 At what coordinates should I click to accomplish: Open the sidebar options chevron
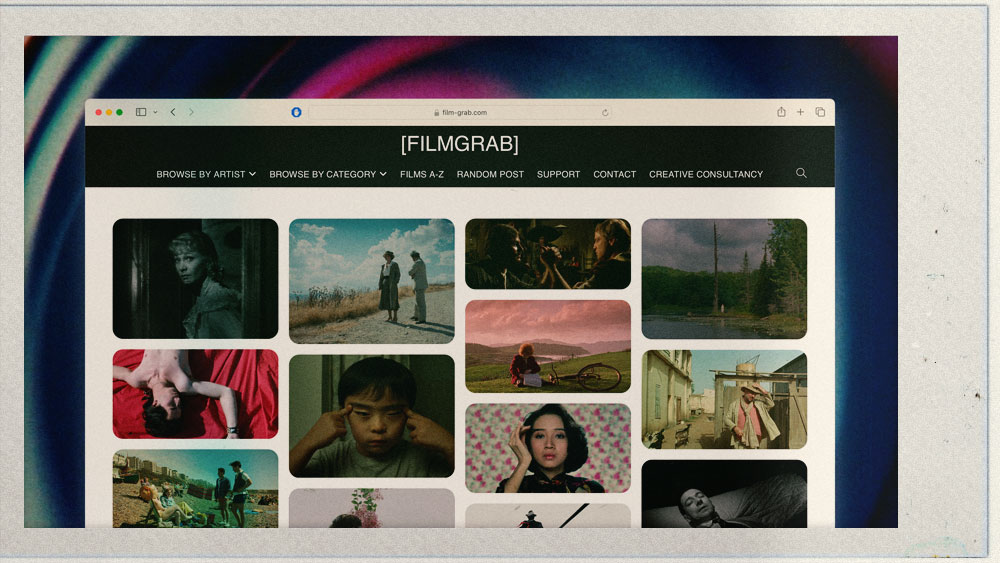155,112
